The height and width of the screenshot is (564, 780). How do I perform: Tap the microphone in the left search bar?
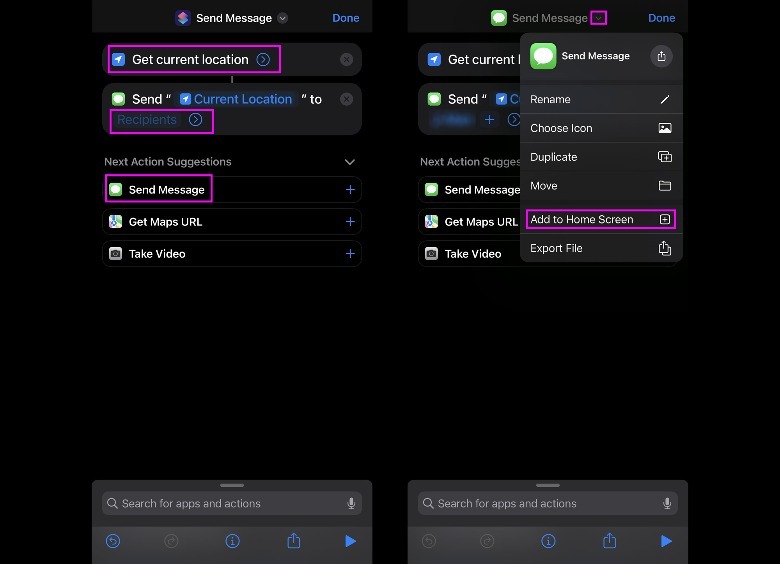(x=351, y=503)
